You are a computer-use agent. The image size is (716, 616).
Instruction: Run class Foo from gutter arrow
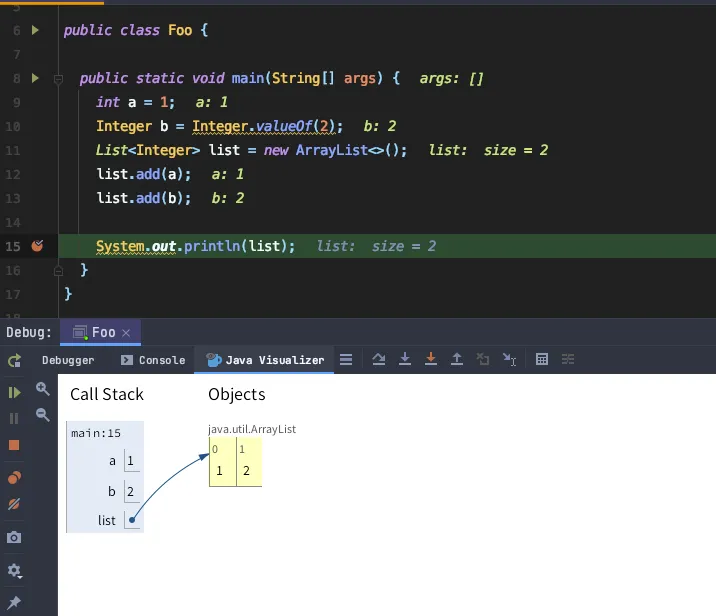pos(35,30)
